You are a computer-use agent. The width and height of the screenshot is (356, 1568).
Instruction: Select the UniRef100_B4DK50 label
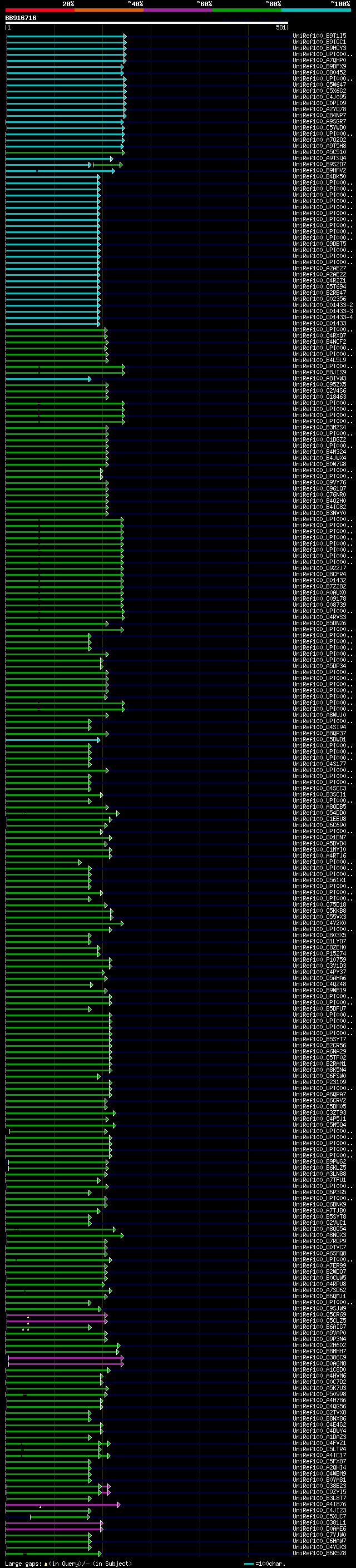(x=319, y=177)
